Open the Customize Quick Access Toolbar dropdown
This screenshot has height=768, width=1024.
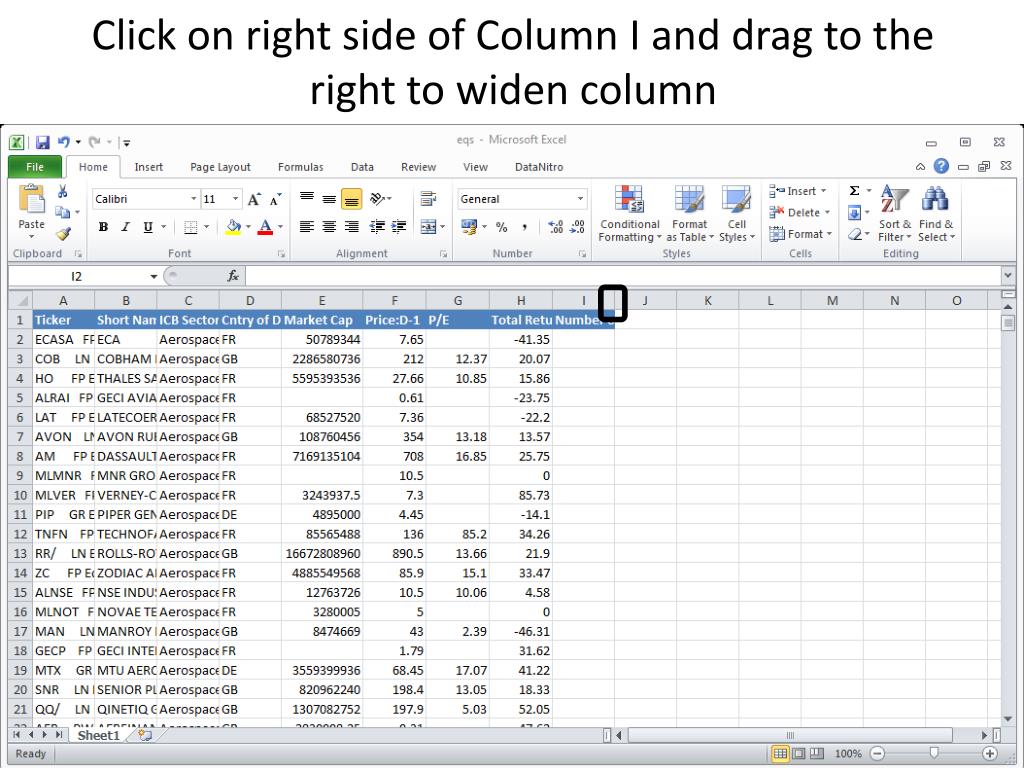coord(127,142)
